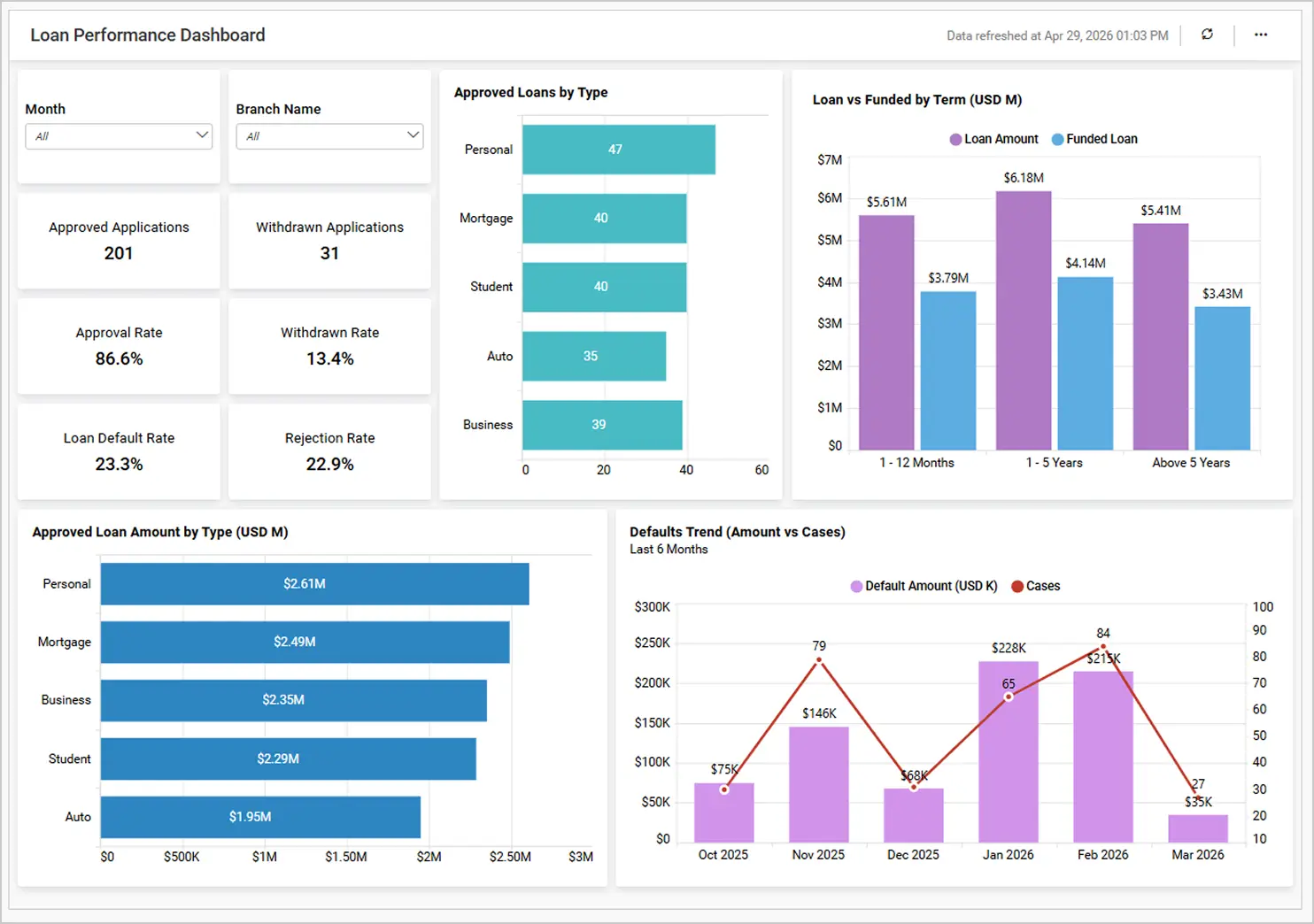The image size is (1314, 924).
Task: Click the $3.79M Funded Loan bar
Action: pyautogui.click(x=948, y=371)
